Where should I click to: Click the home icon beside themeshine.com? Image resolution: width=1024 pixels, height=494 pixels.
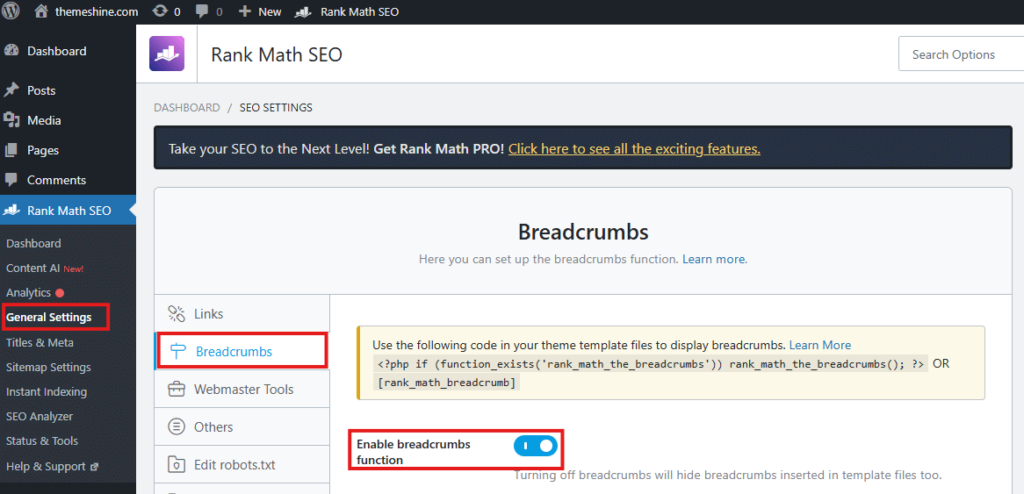coord(41,11)
